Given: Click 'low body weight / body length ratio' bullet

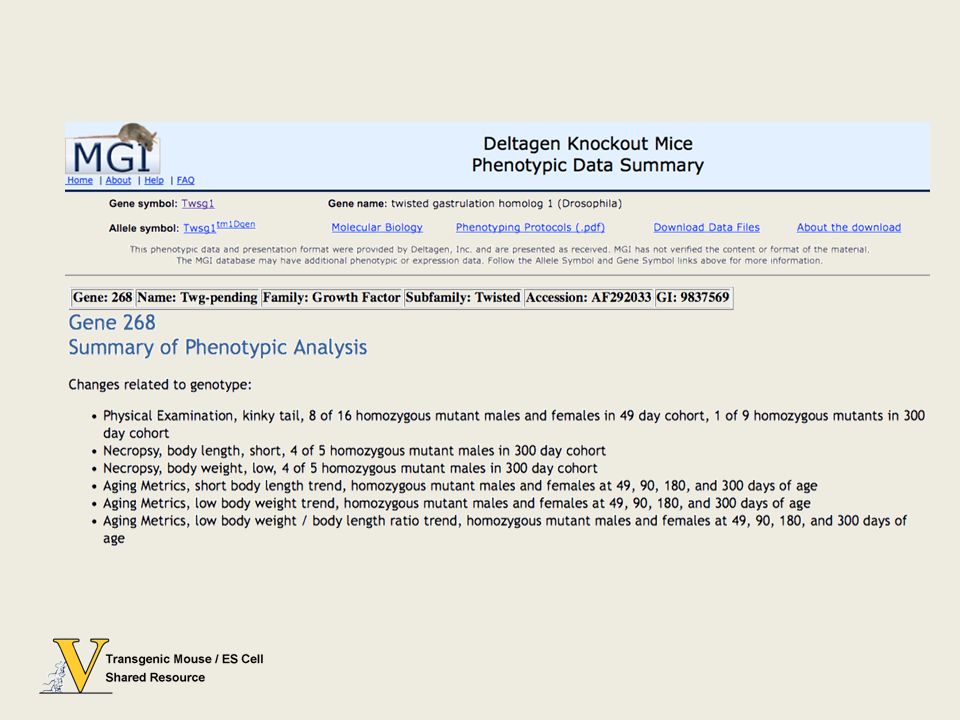Looking at the screenshot, I should (504, 530).
